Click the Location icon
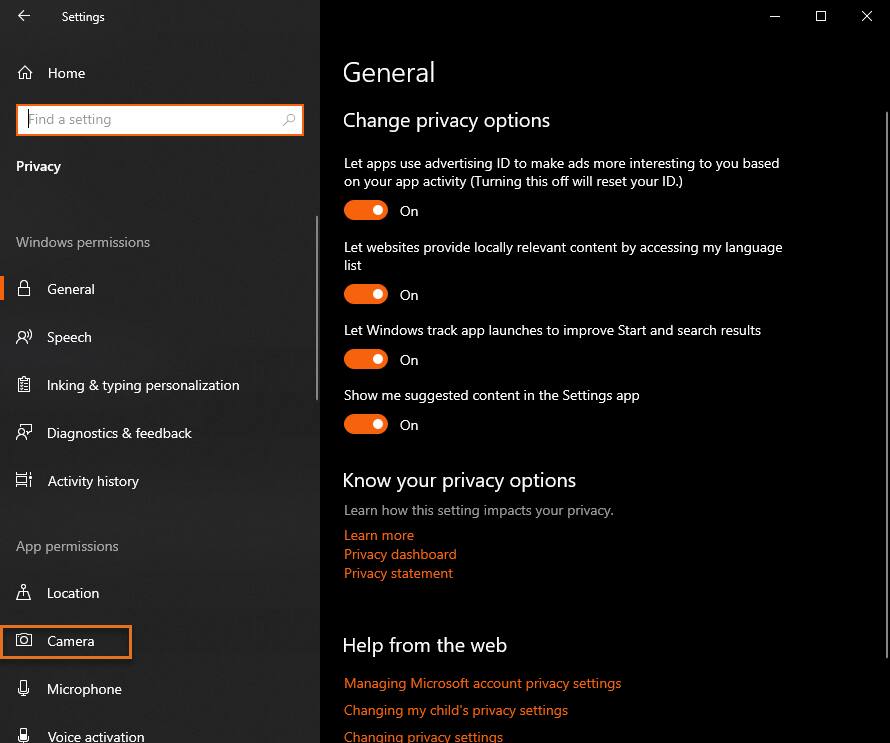Image resolution: width=890 pixels, height=743 pixels. point(24,592)
